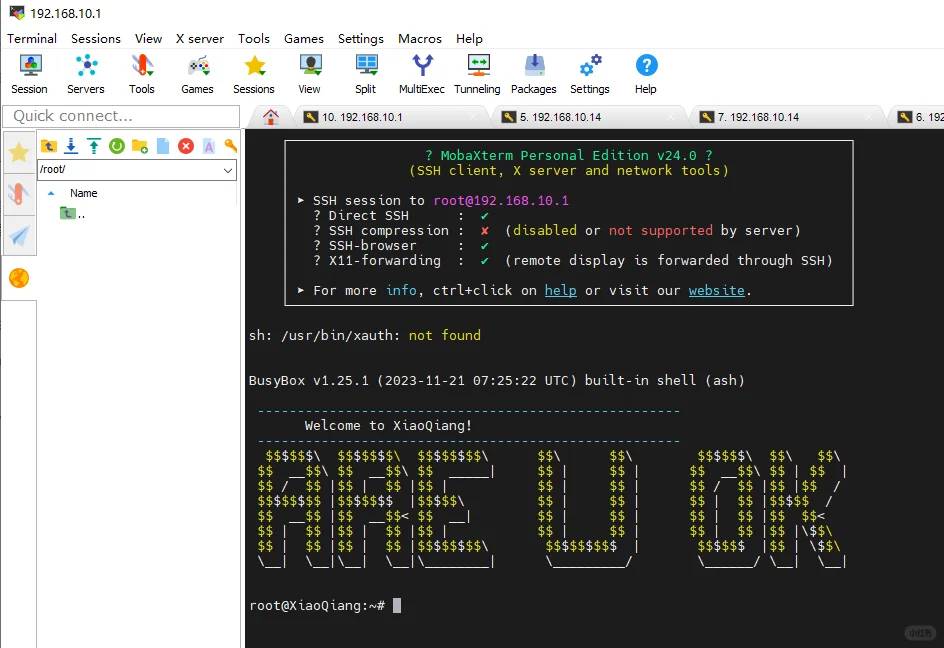Click the BusyBox v1.25.1 version line

point(497,381)
